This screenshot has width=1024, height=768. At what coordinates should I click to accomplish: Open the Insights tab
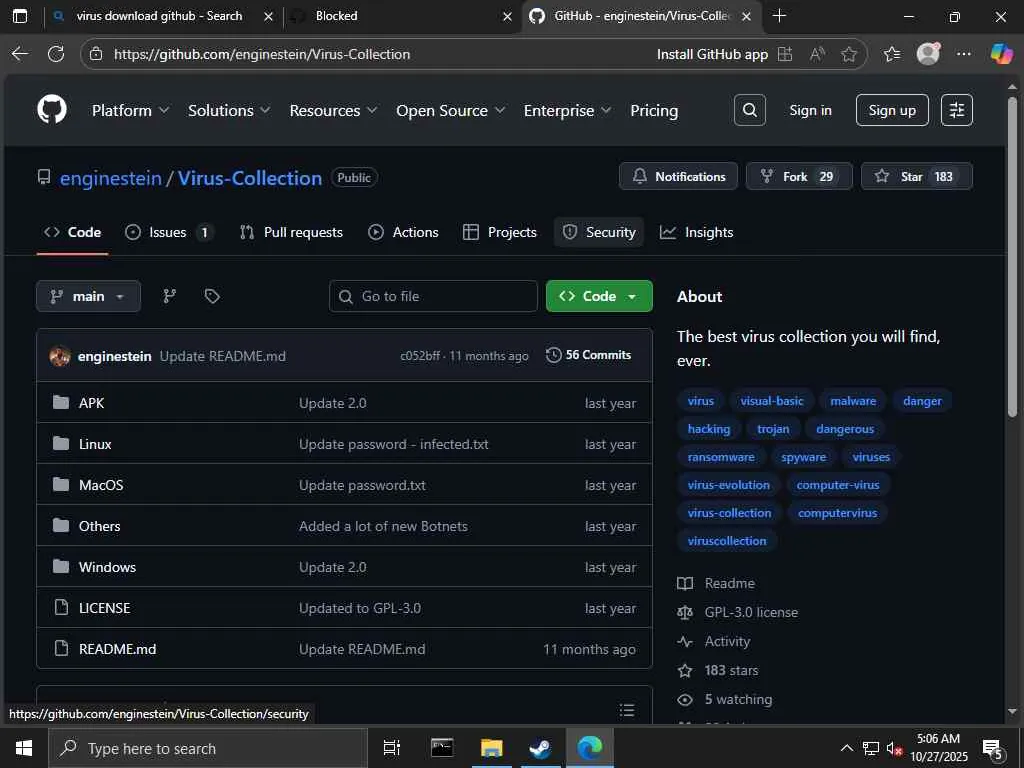pyautogui.click(x=696, y=232)
